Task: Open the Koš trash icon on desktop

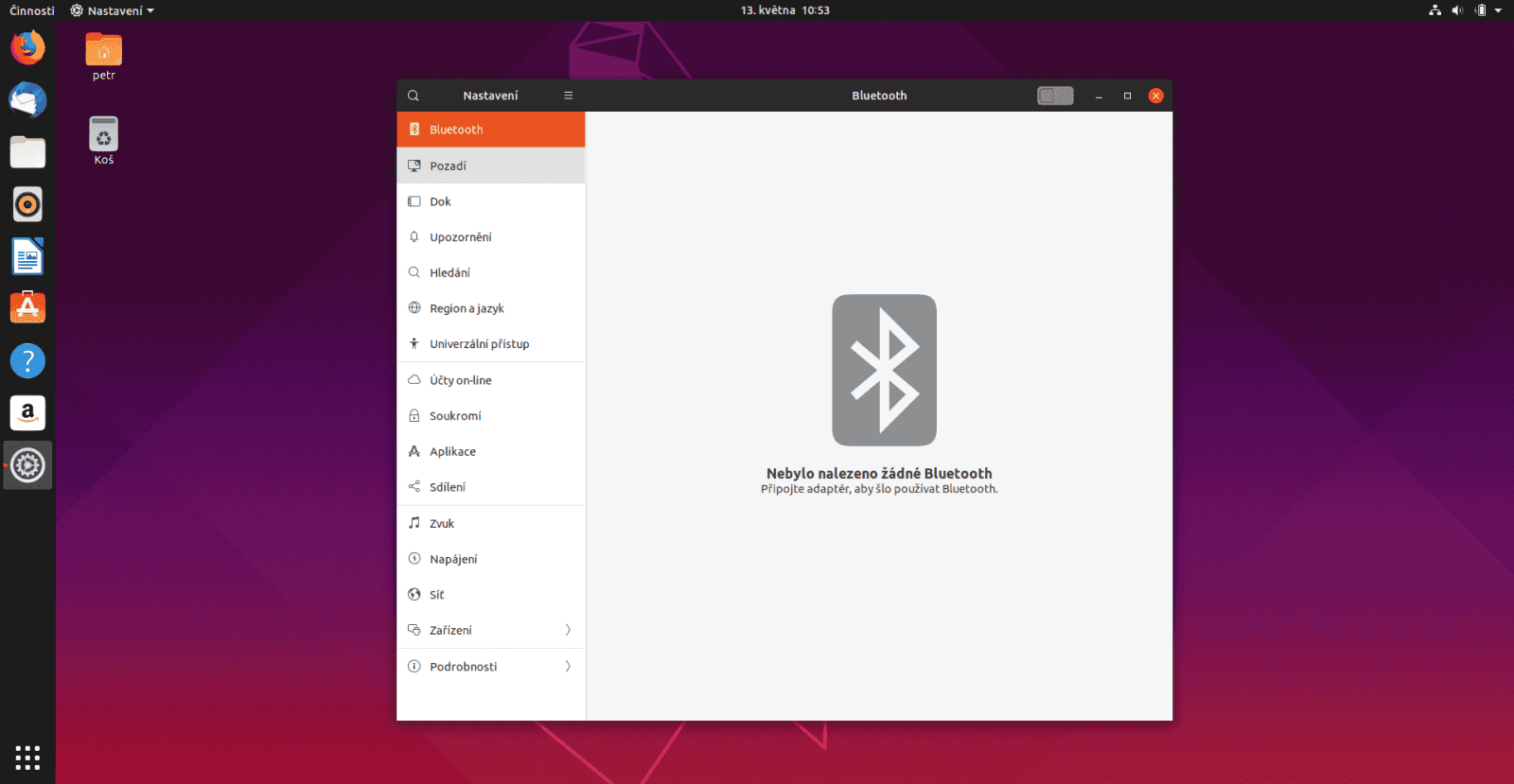Action: point(104,141)
